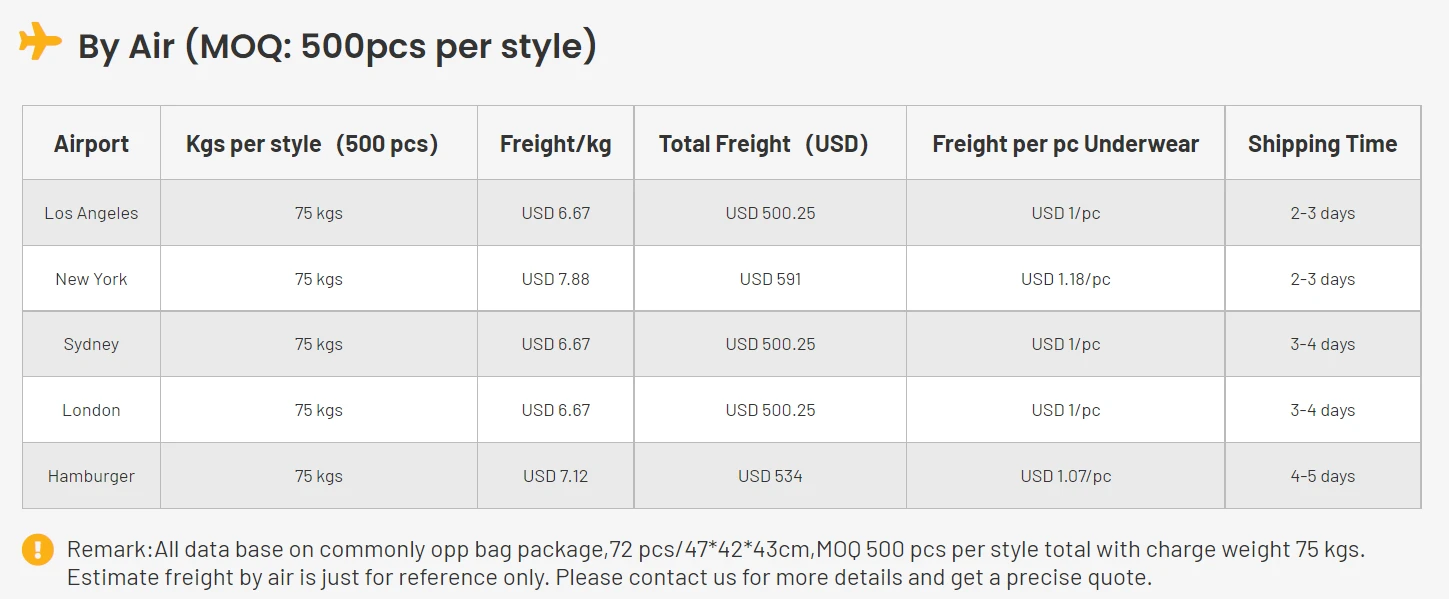Click the USD 1.18/pc cell
Viewport: 1449px width, 599px height.
point(1065,279)
